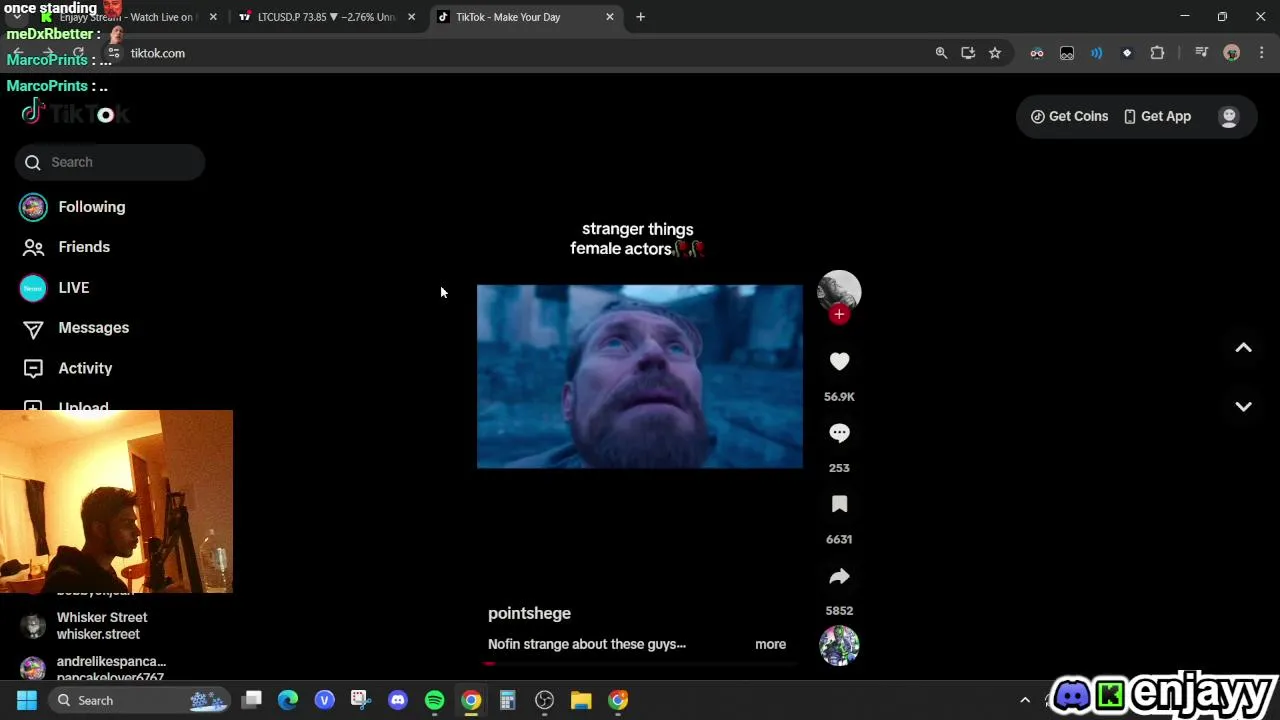Open the LIVE page

[x=55, y=288]
